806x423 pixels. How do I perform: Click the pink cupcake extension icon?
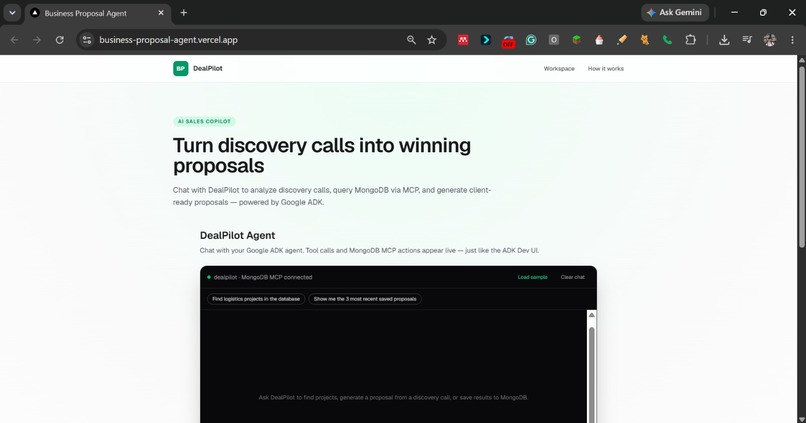[x=599, y=40]
